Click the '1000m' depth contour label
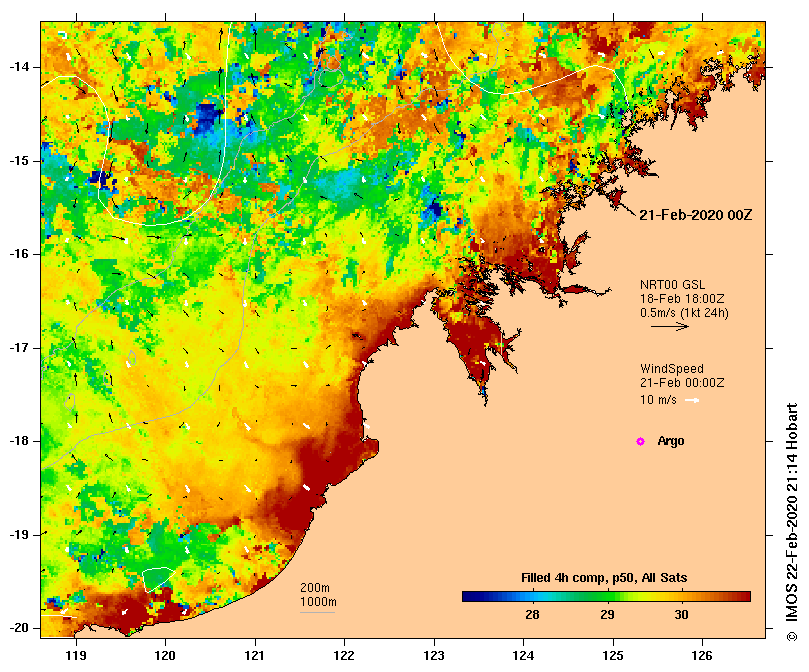 point(318,602)
